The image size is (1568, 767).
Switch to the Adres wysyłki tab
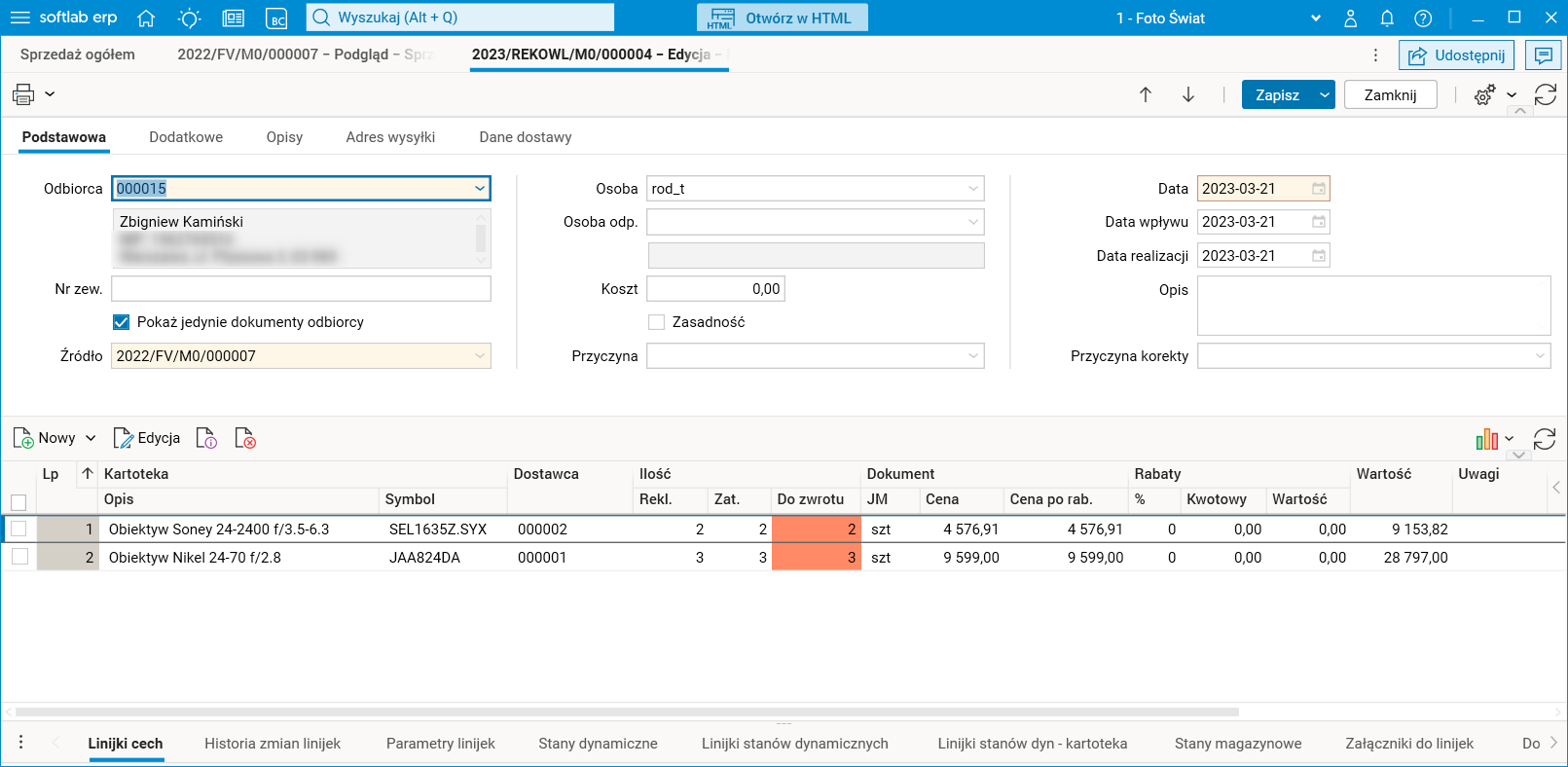click(x=390, y=137)
